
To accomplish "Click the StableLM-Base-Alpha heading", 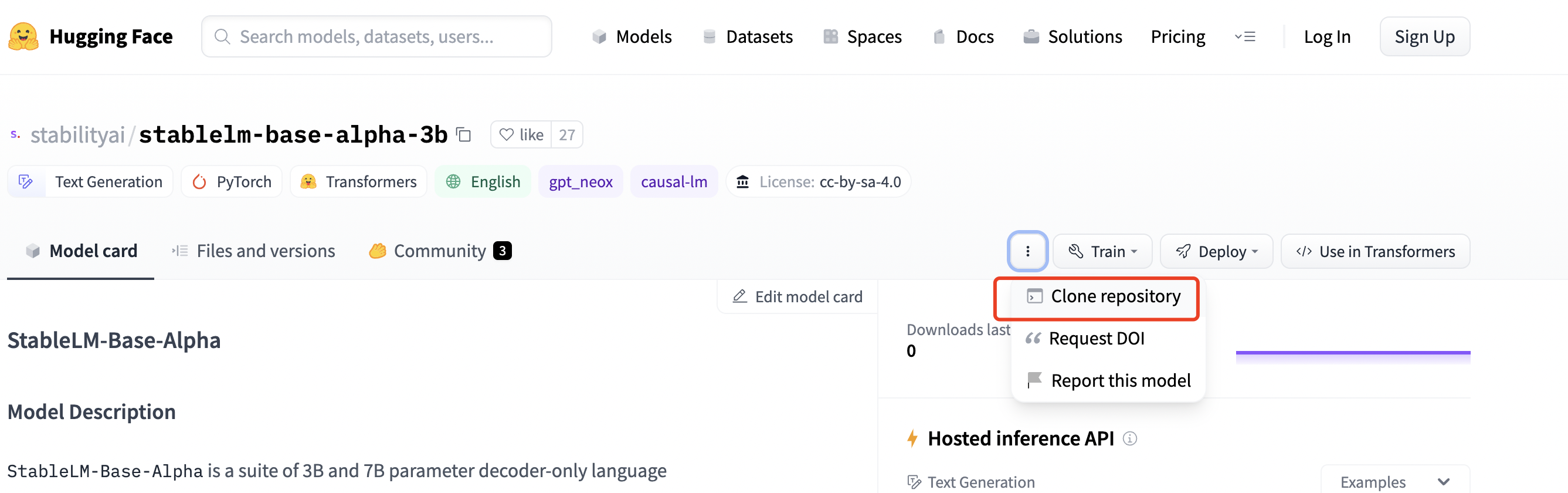I will (x=114, y=340).
